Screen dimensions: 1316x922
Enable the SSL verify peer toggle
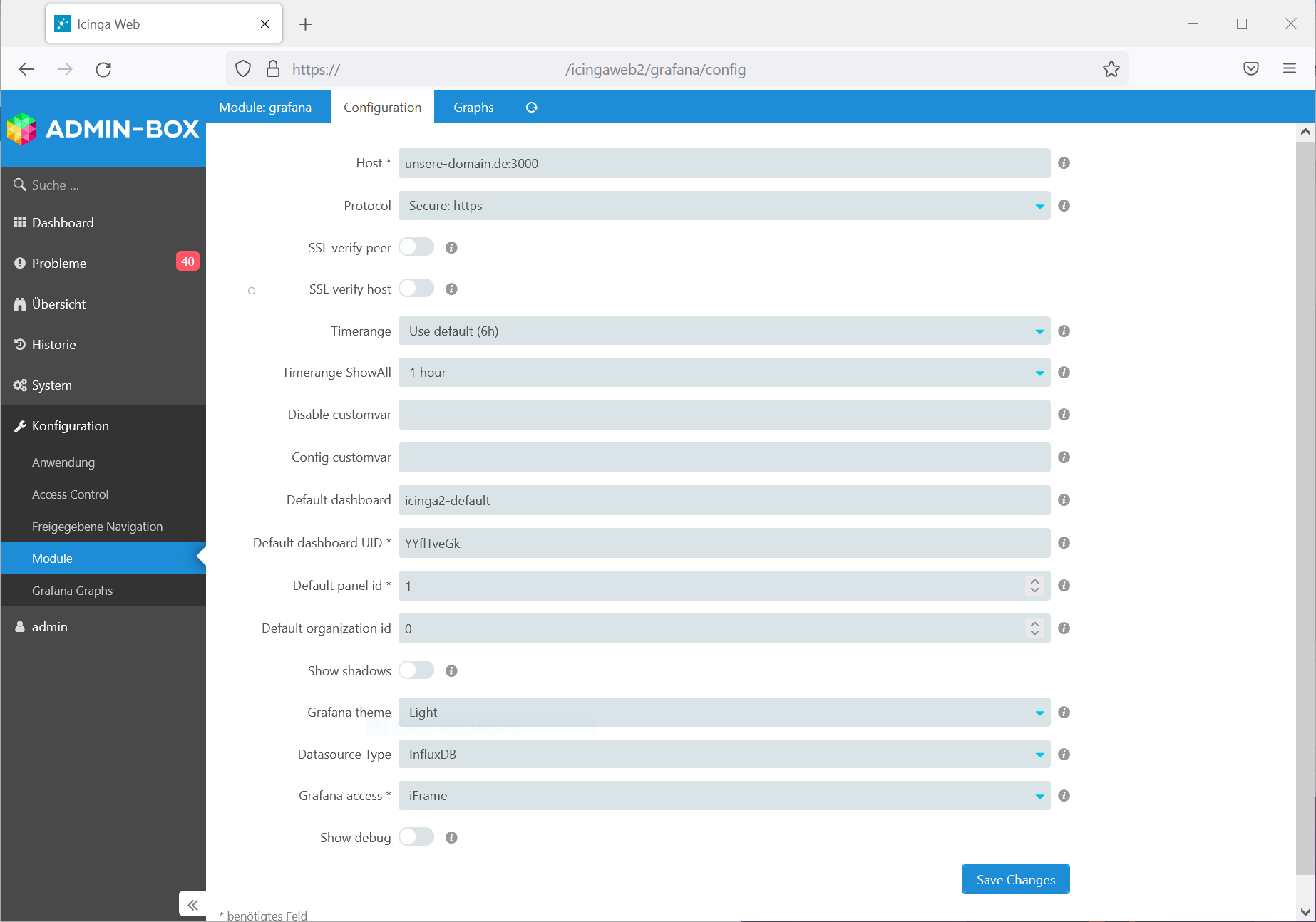click(x=416, y=247)
